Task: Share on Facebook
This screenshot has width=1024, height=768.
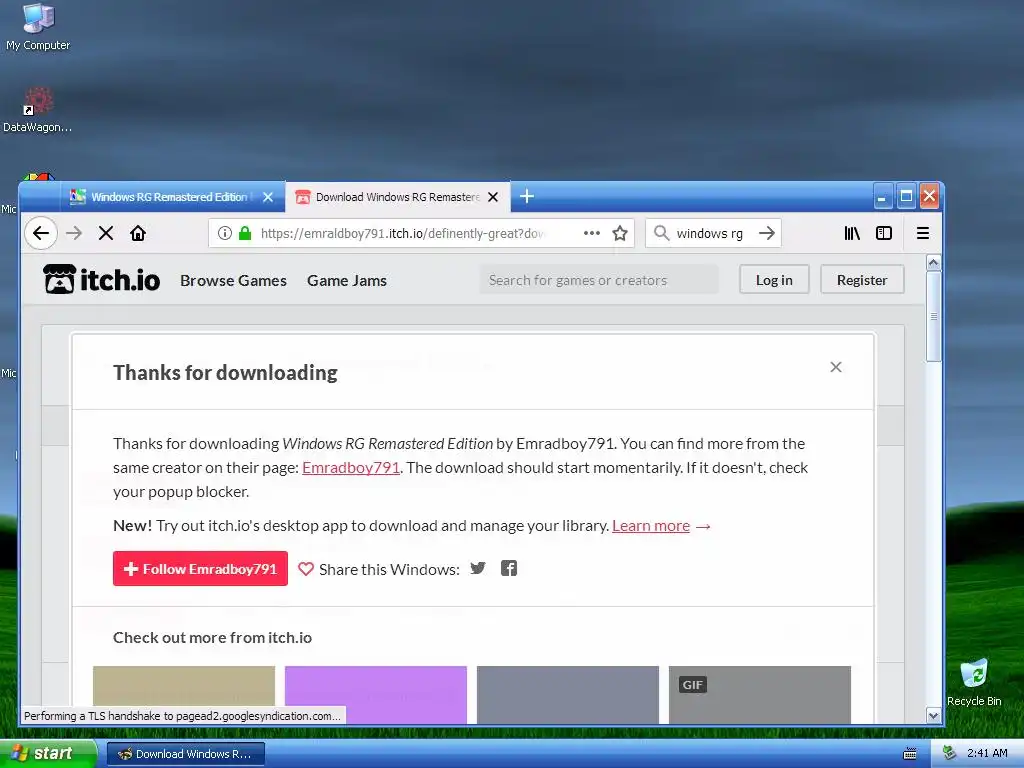Action: point(509,568)
